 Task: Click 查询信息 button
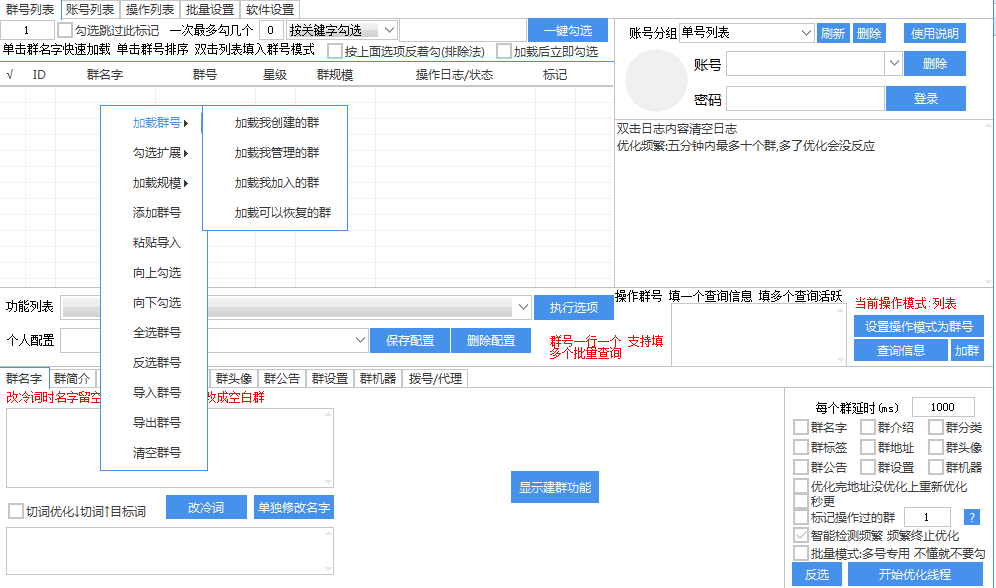coord(901,350)
